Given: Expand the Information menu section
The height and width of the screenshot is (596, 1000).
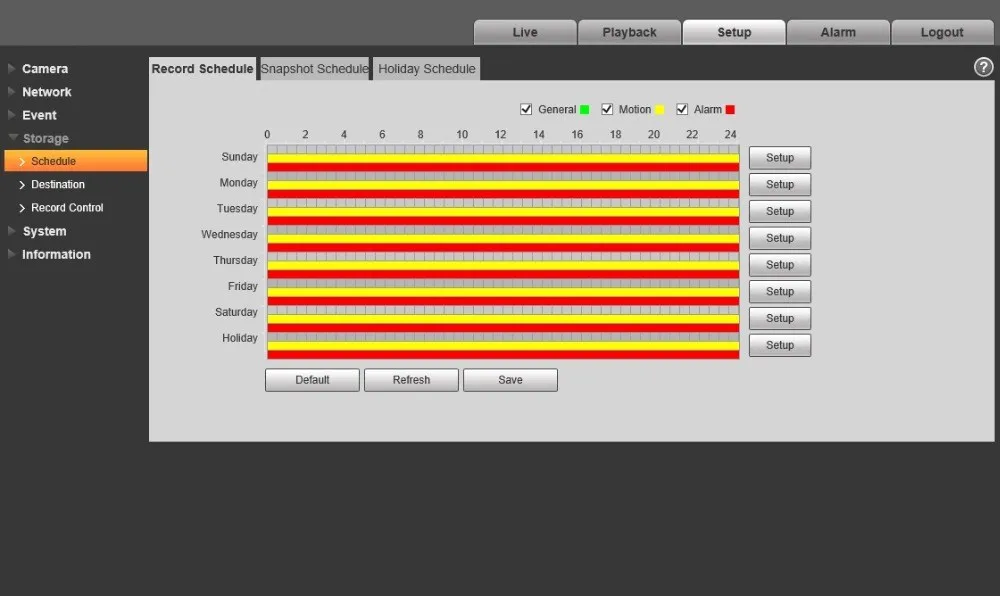Looking at the screenshot, I should click(x=56, y=254).
